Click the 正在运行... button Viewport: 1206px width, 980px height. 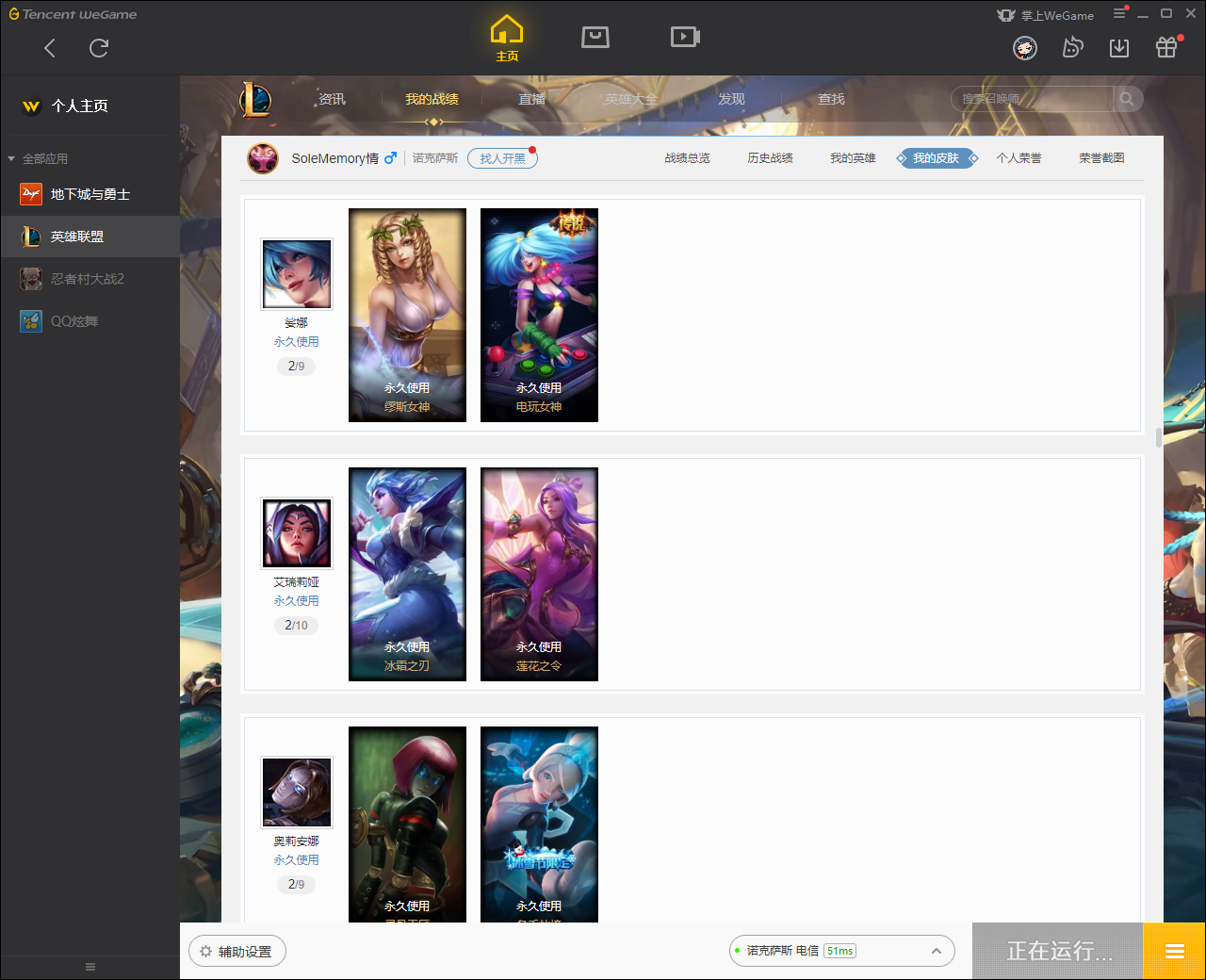[x=1058, y=951]
